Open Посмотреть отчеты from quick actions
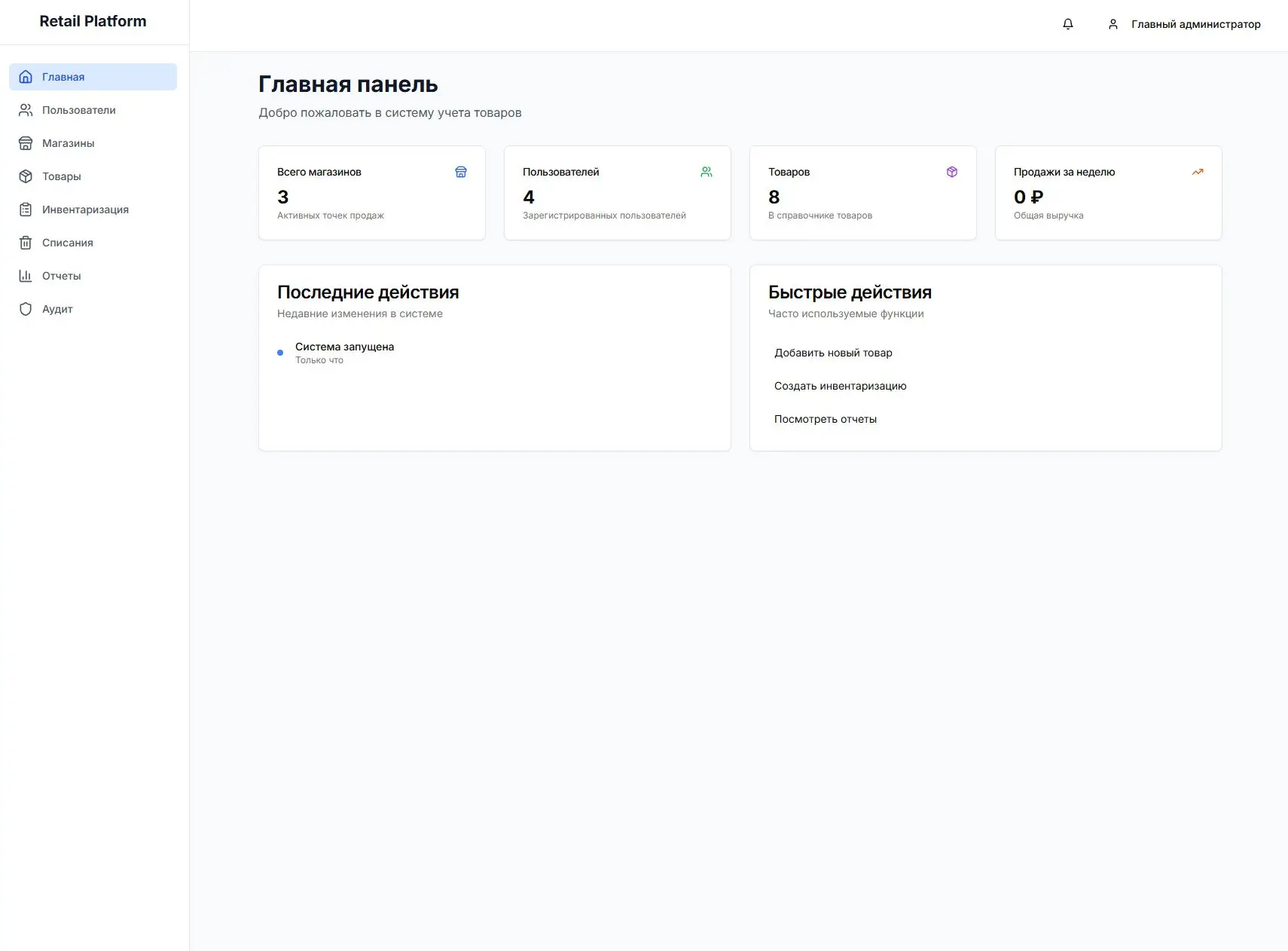The height and width of the screenshot is (951, 1288). (826, 419)
